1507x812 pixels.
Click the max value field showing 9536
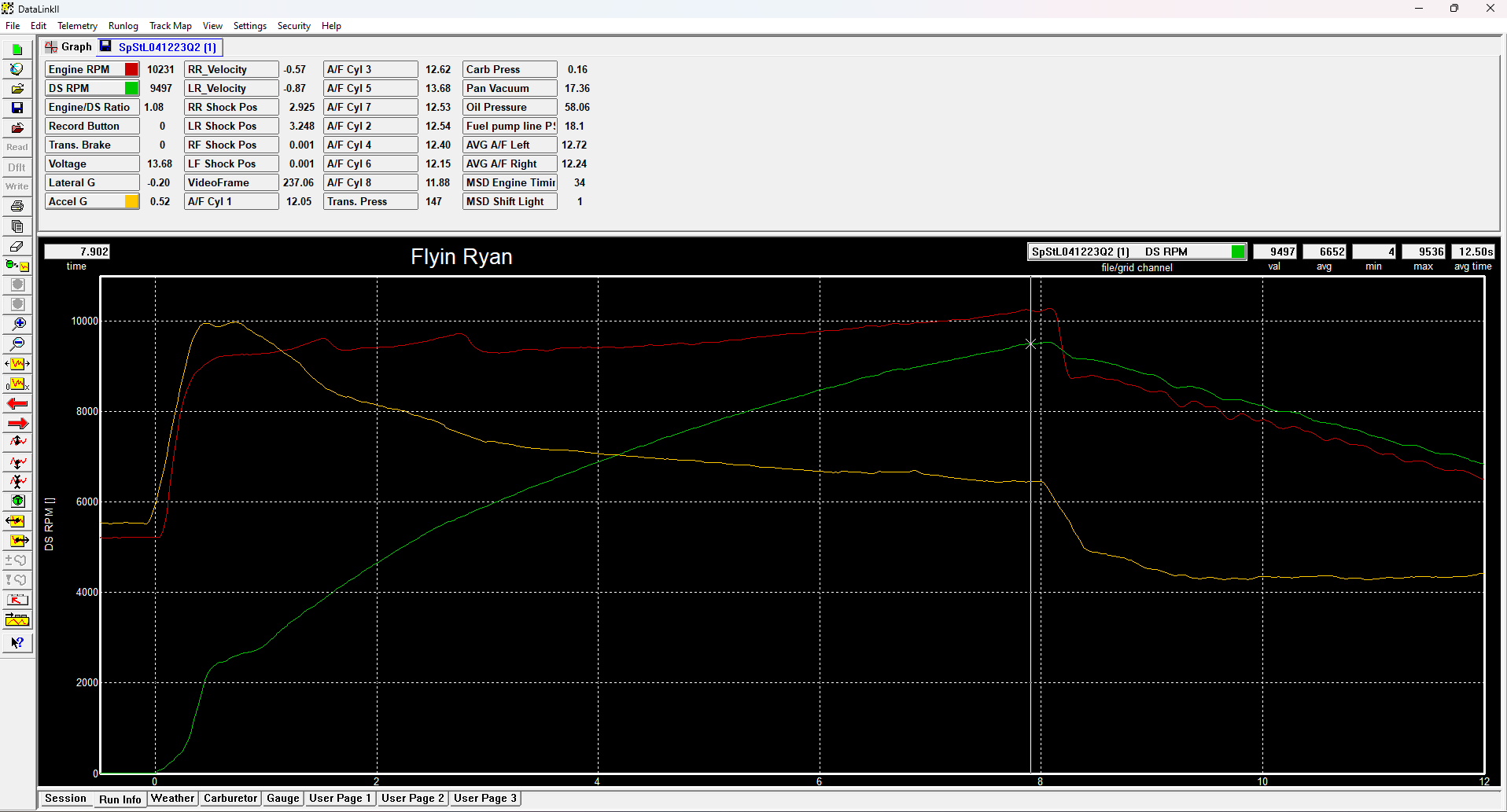1424,252
